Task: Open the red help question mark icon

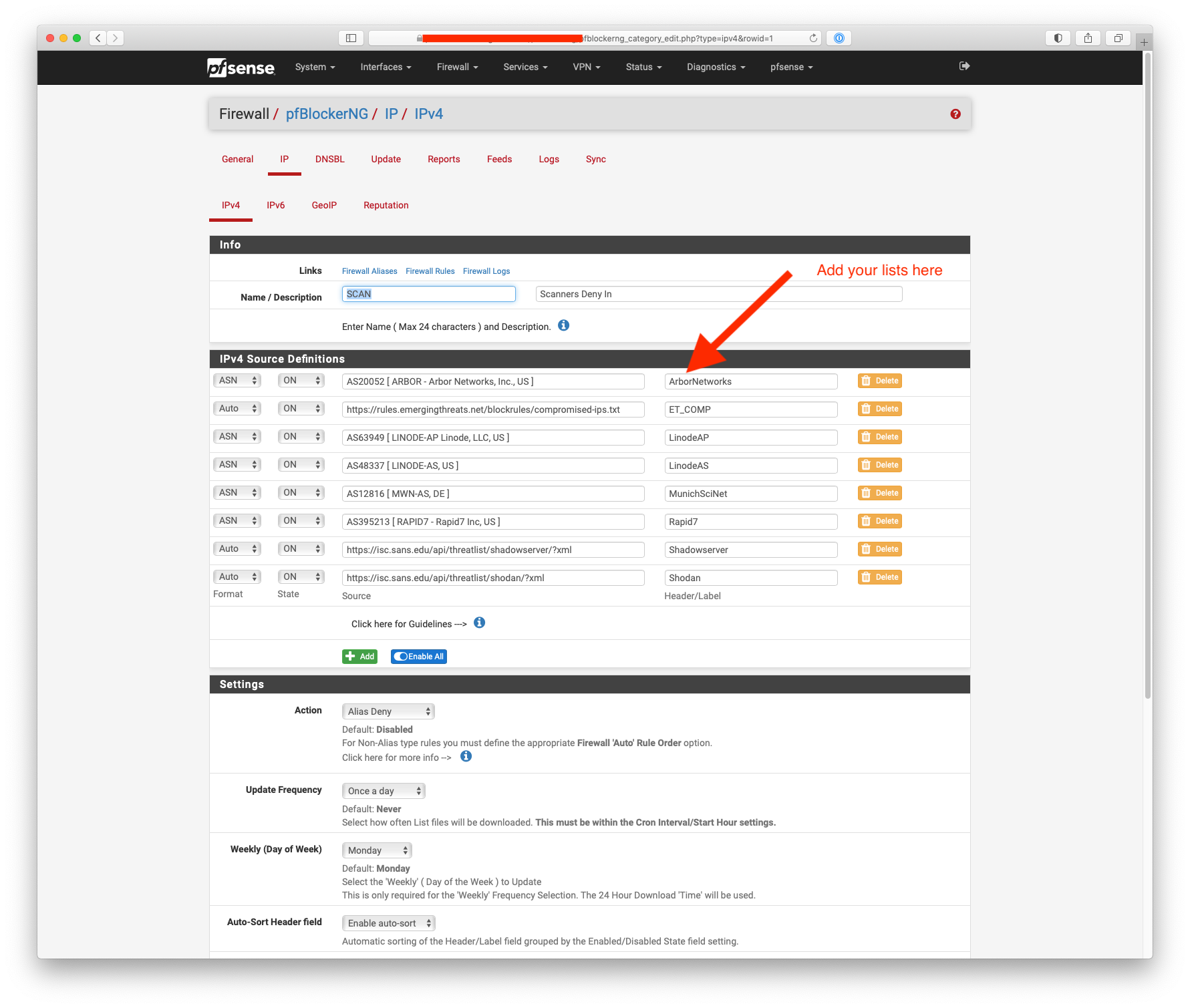Action: pyautogui.click(x=955, y=114)
